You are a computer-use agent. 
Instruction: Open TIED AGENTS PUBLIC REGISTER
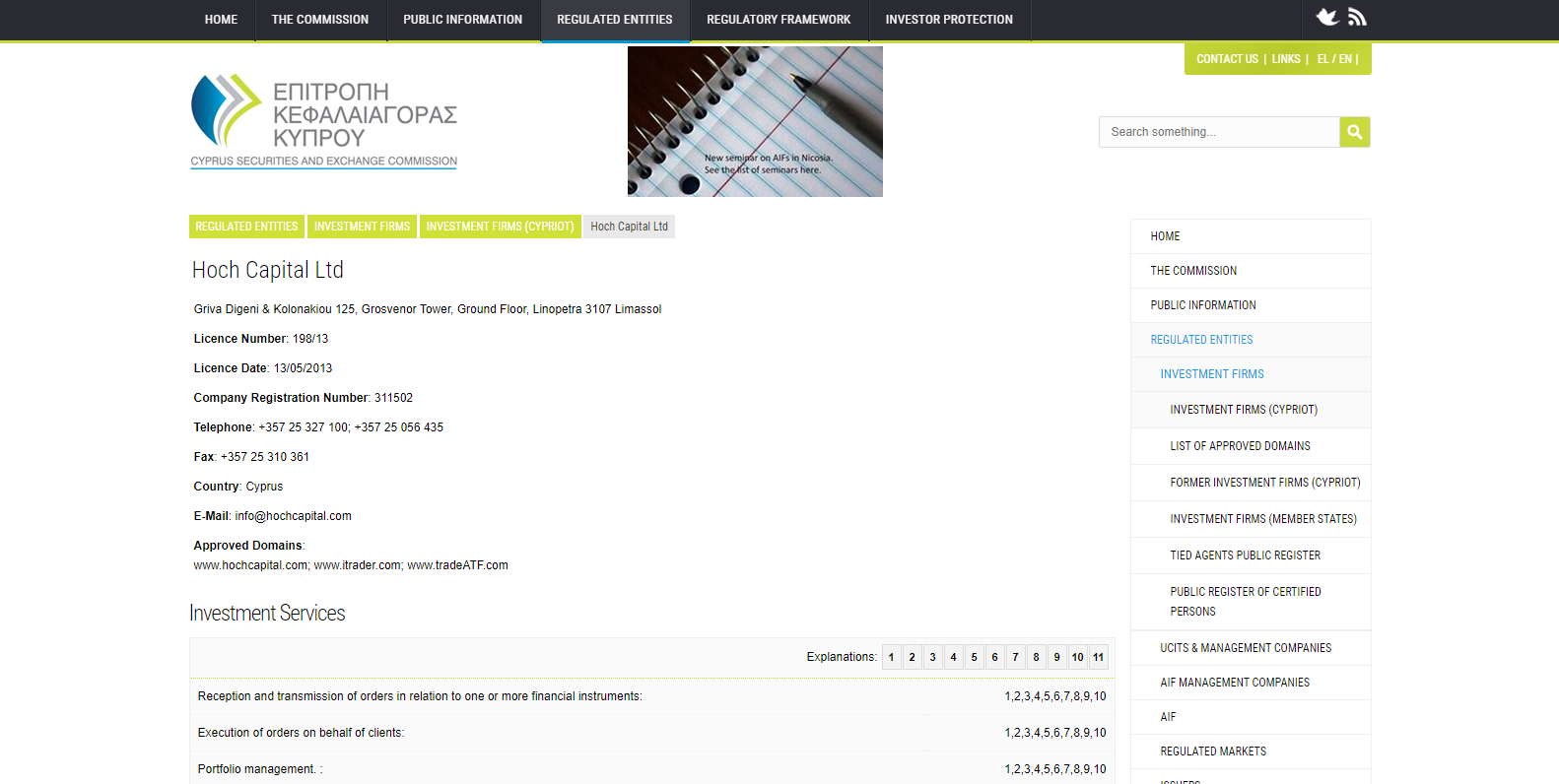pyautogui.click(x=1251, y=555)
